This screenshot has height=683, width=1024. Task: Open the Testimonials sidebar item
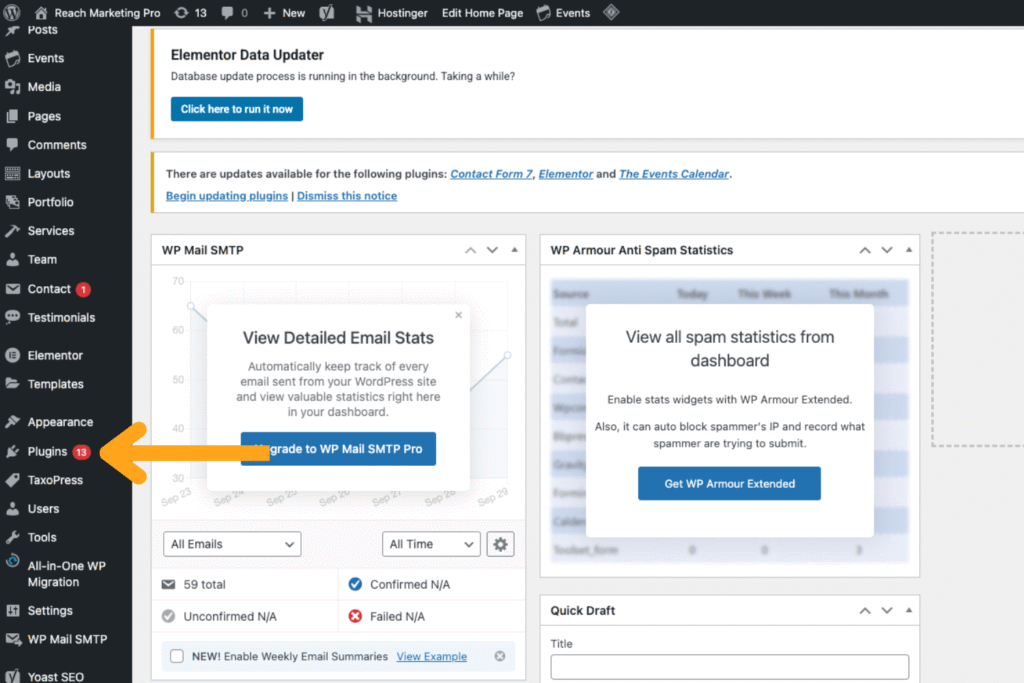[x=61, y=317]
